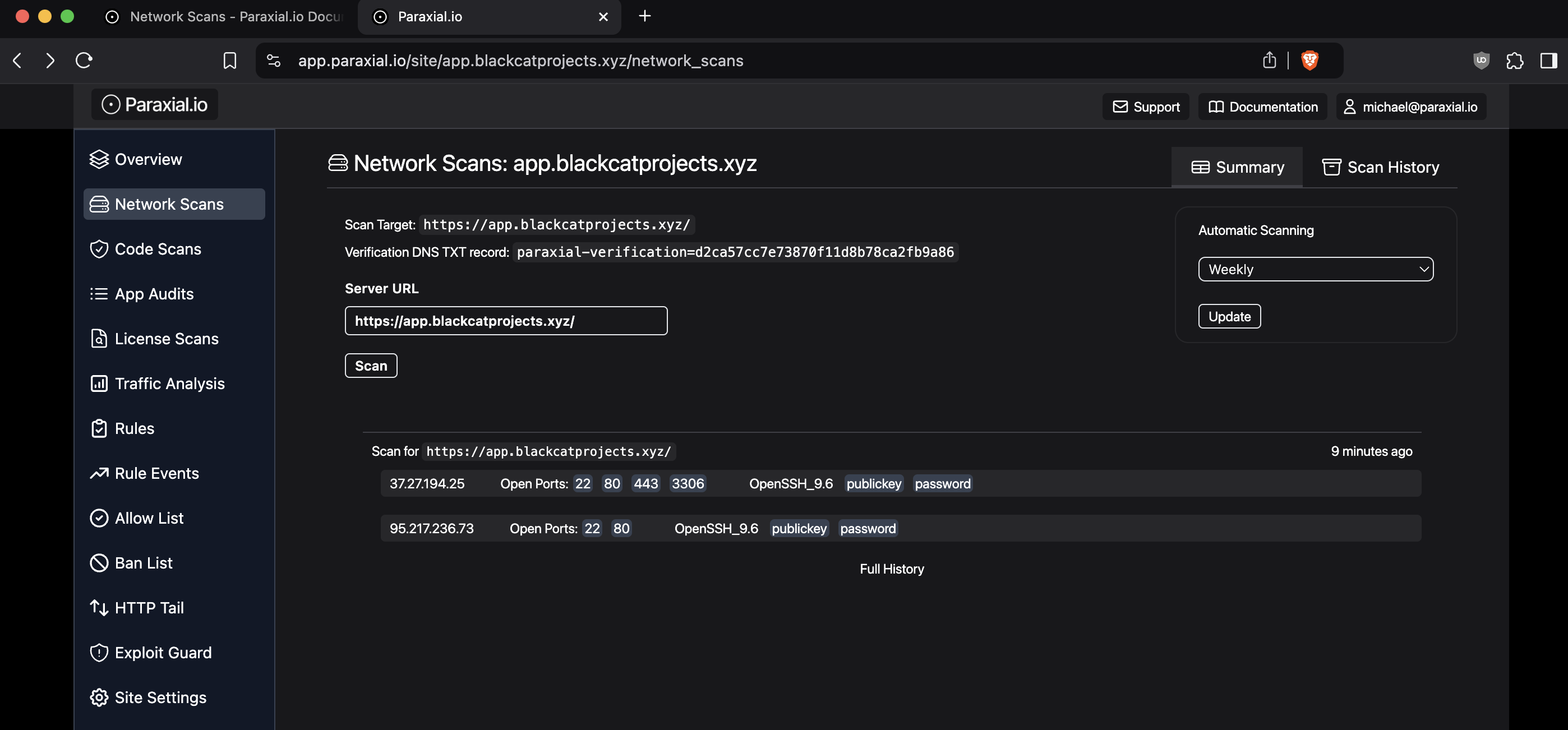
Task: Click publickey badge for 37.27.194.25
Action: pyautogui.click(x=874, y=484)
